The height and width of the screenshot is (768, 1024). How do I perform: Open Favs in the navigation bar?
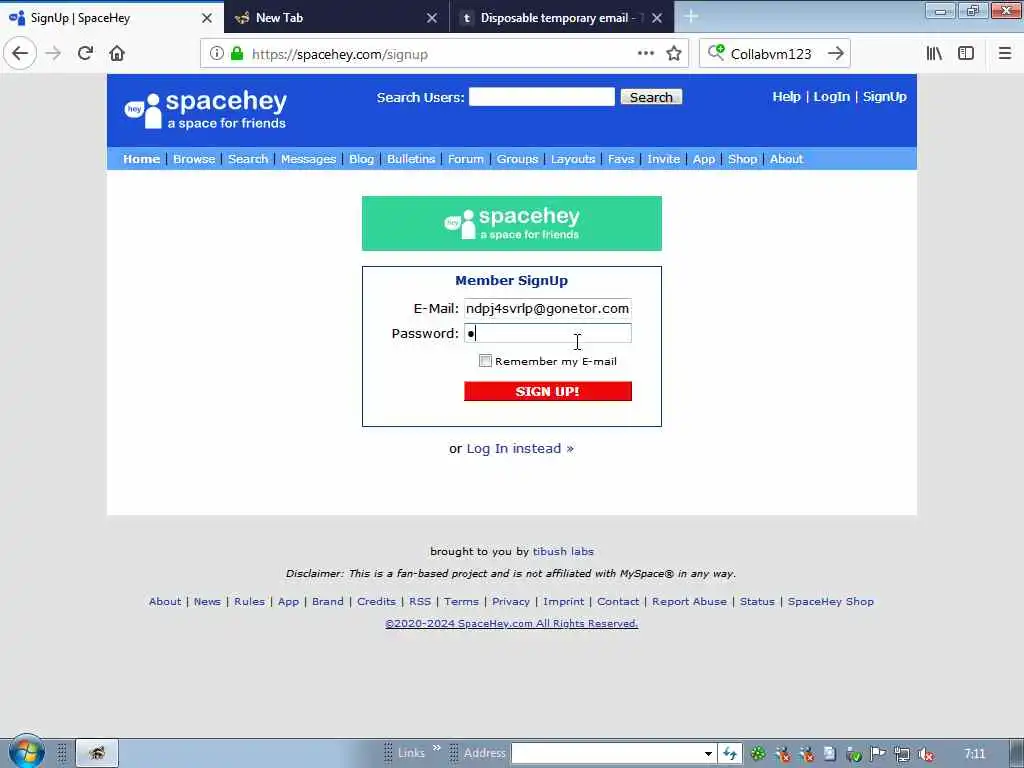click(x=621, y=159)
